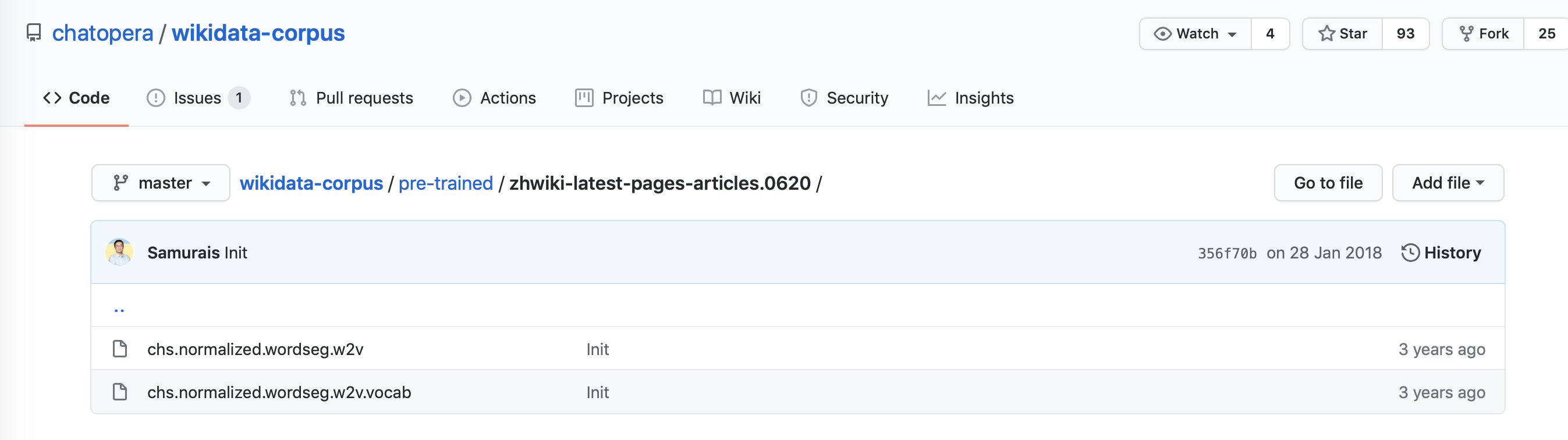Open the Add file dropdown
1568x440 pixels.
coord(1448,183)
